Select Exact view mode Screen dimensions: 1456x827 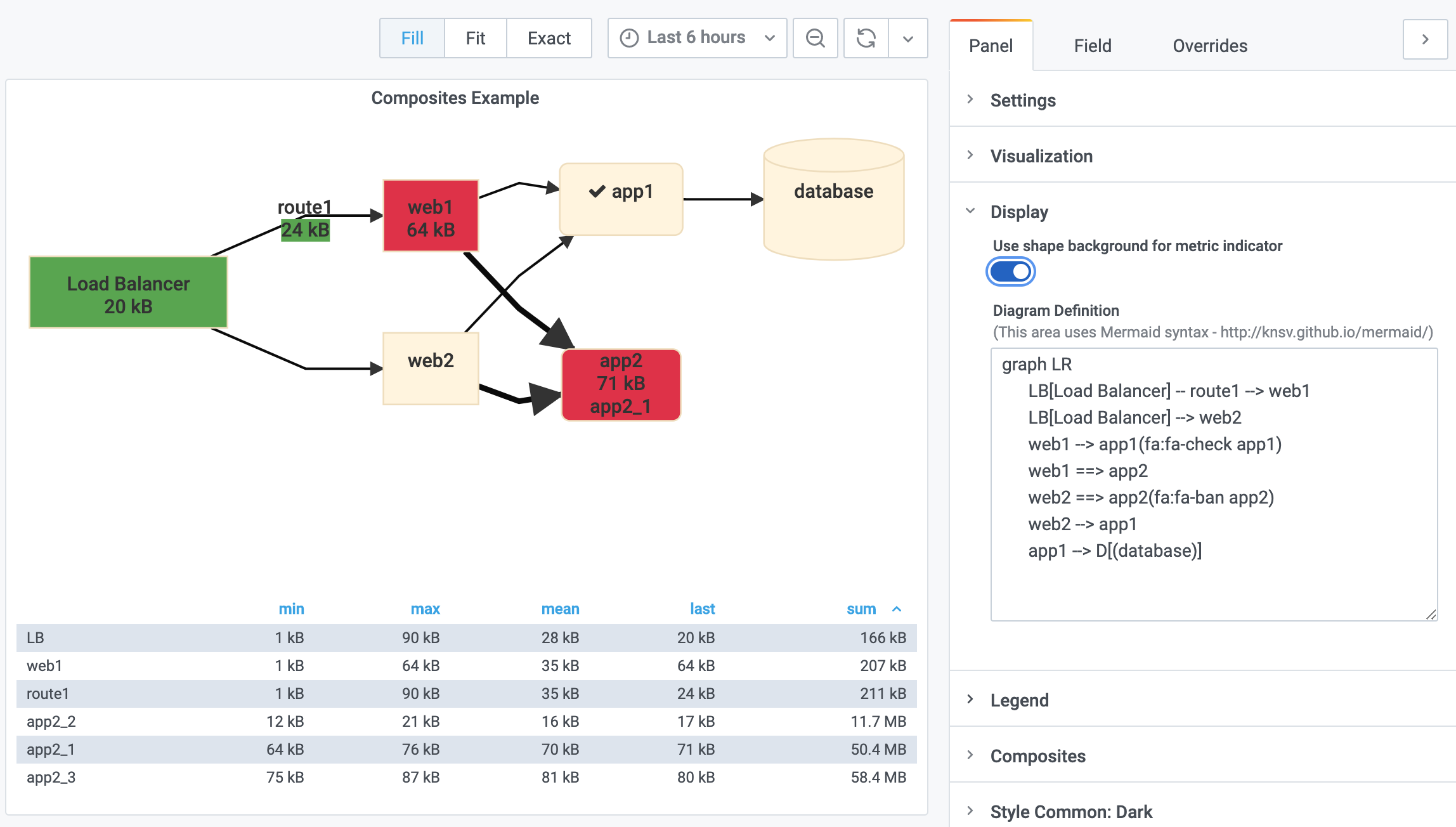[x=549, y=38]
